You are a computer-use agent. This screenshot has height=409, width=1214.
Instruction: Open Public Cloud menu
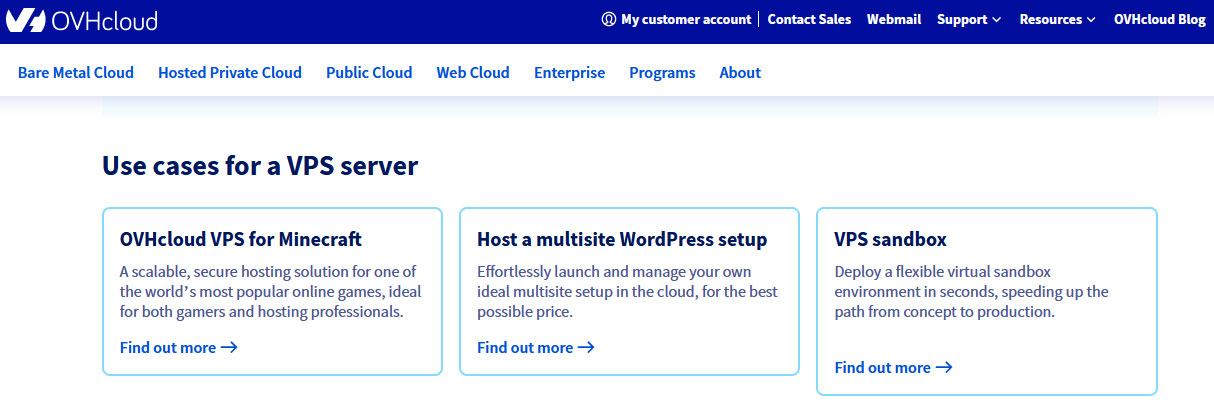pos(369,72)
